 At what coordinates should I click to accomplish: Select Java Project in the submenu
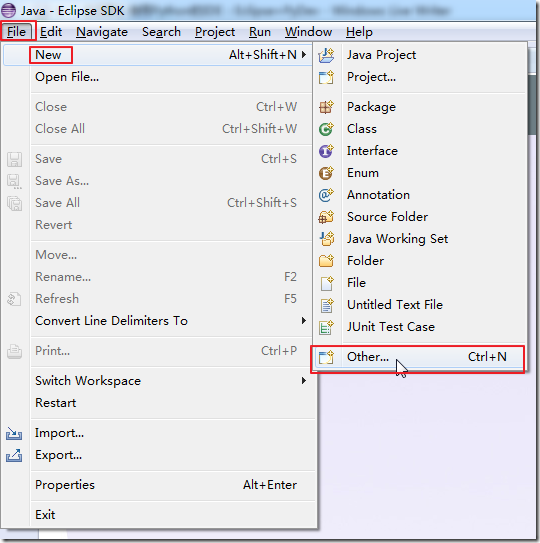coord(421,55)
